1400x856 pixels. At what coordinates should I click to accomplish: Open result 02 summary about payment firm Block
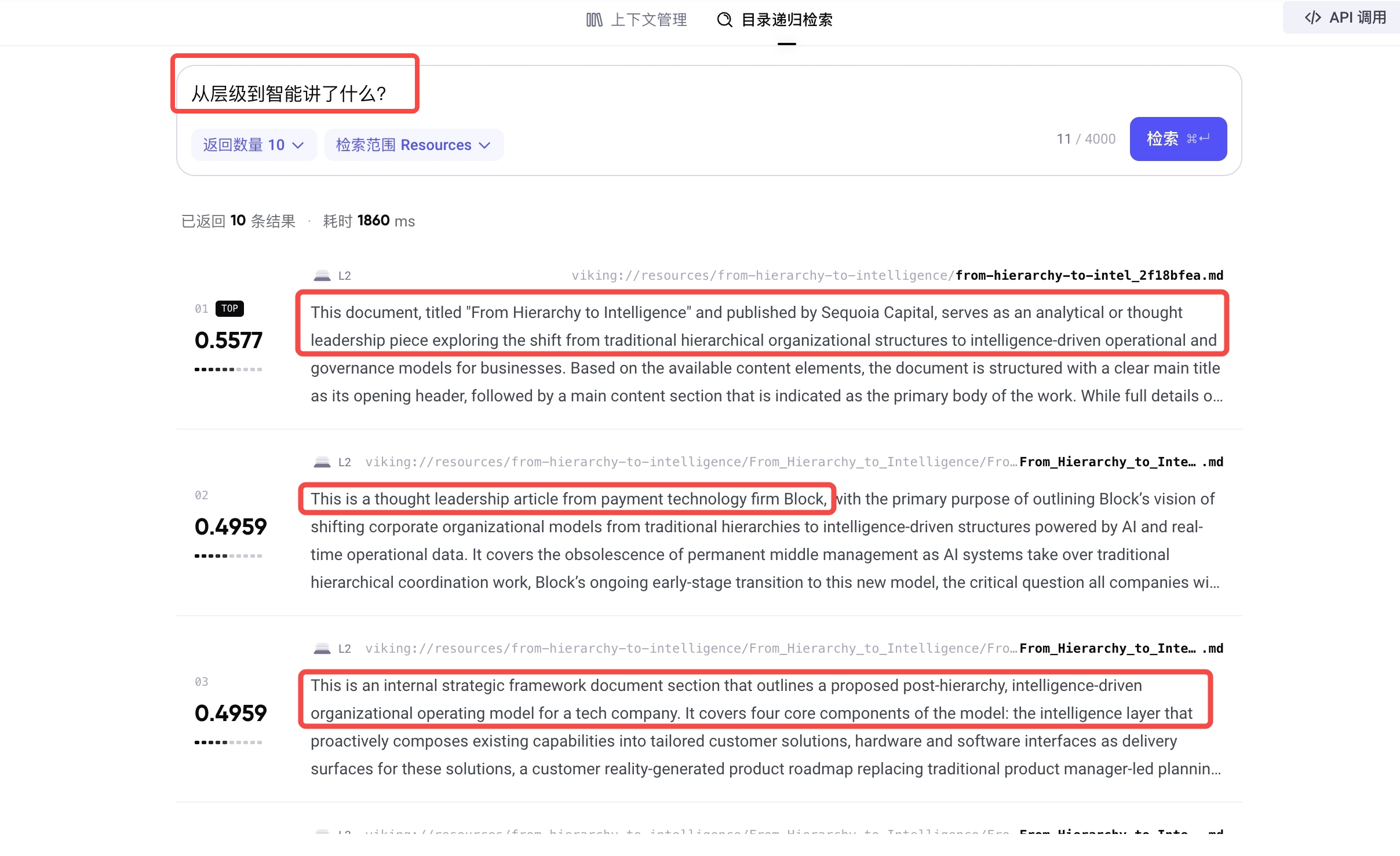[x=766, y=541]
